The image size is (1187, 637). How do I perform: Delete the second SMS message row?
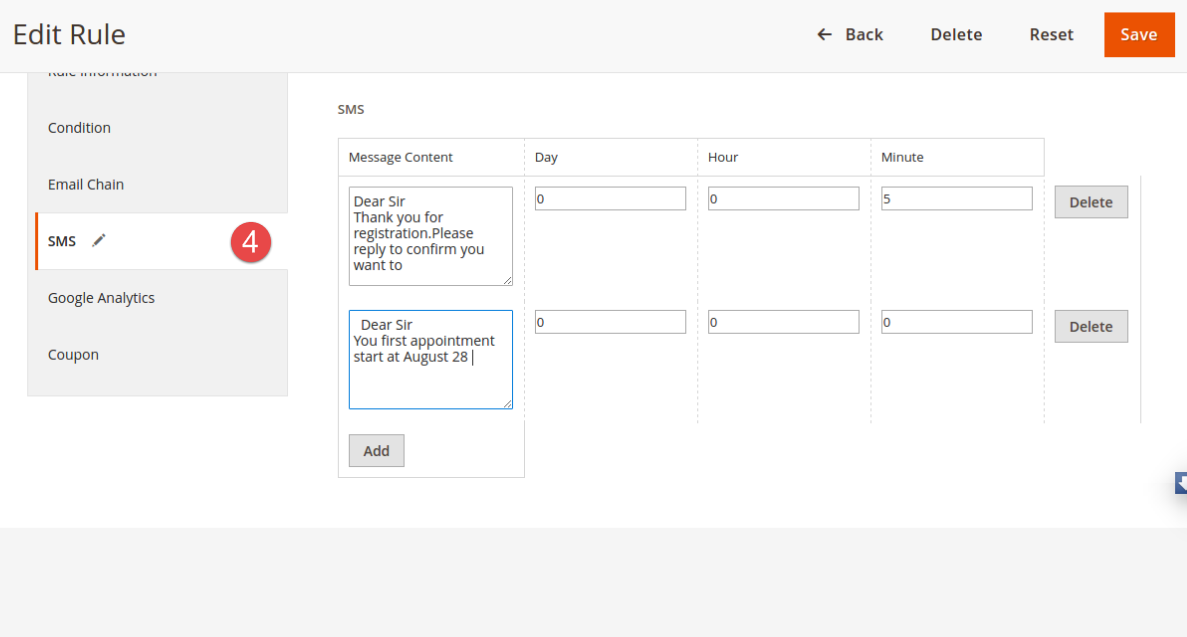[x=1090, y=326]
